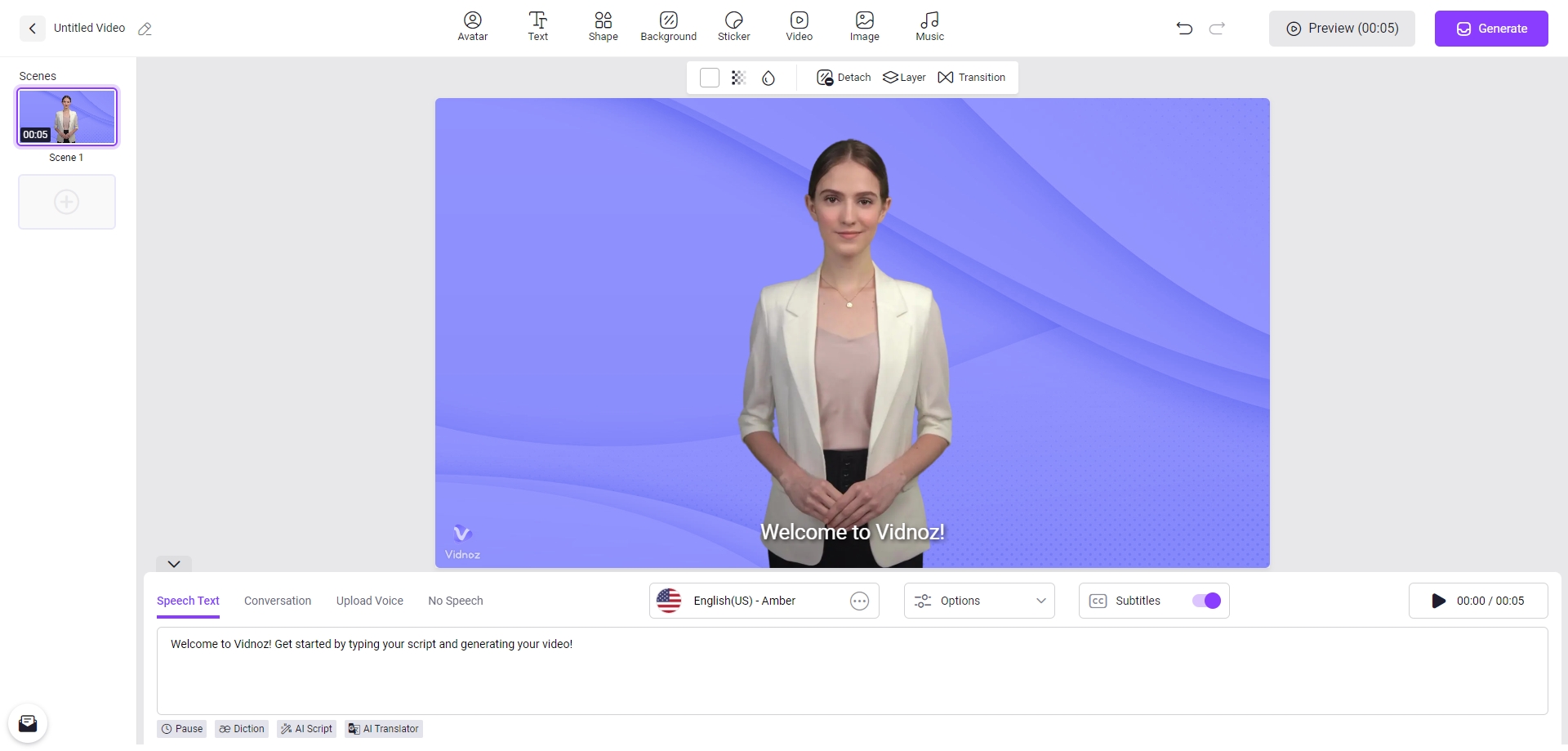Toggle Subtitles off
1568x751 pixels.
(1206, 601)
